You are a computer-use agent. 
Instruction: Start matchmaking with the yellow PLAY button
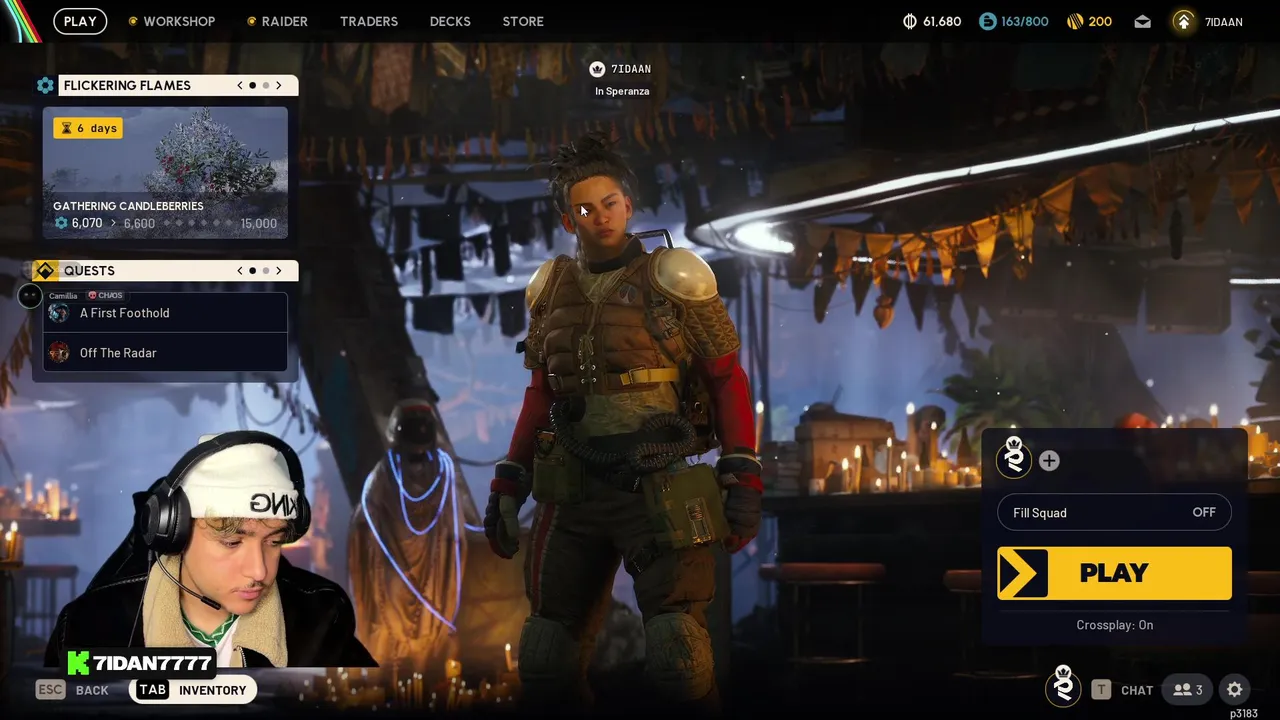(x=1114, y=573)
